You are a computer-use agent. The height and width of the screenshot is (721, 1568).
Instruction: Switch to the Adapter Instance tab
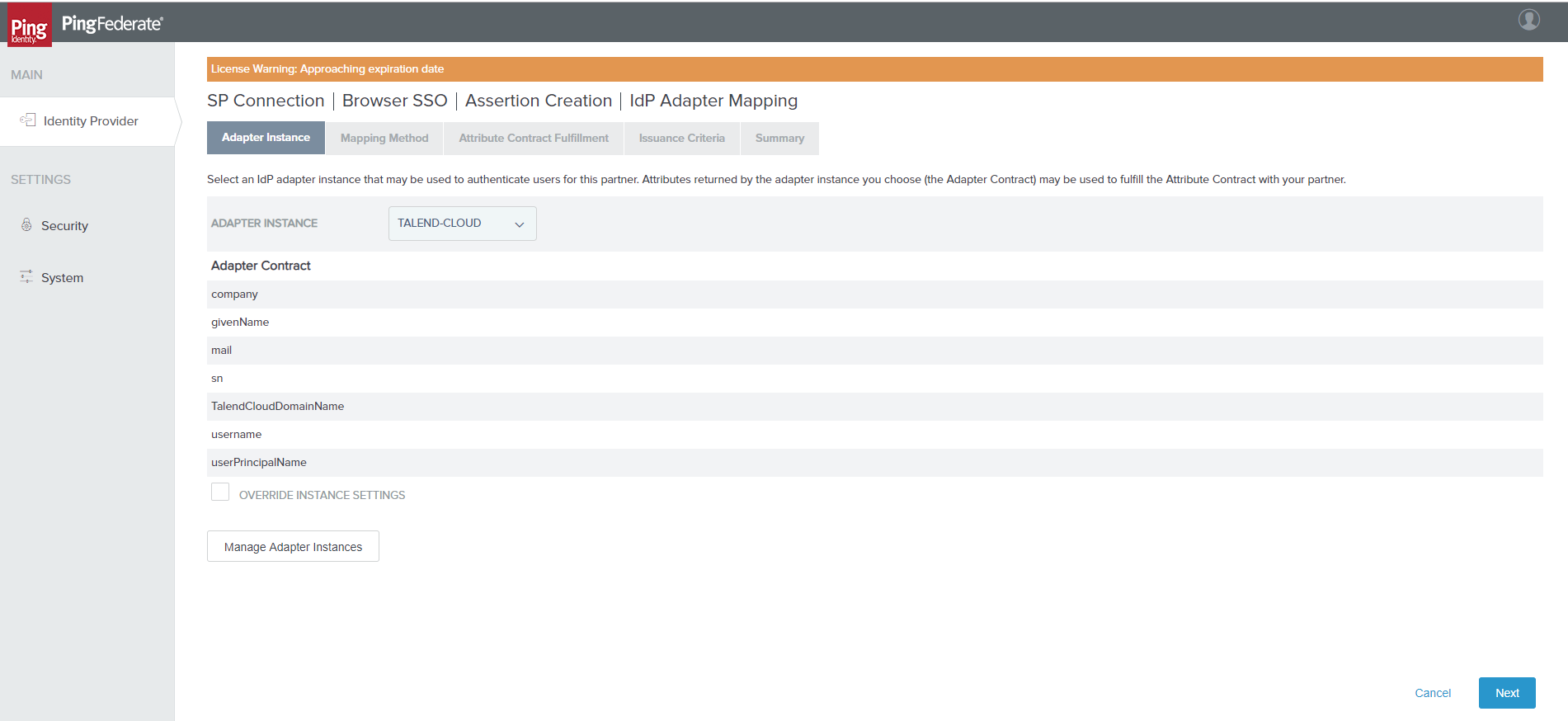[x=266, y=138]
